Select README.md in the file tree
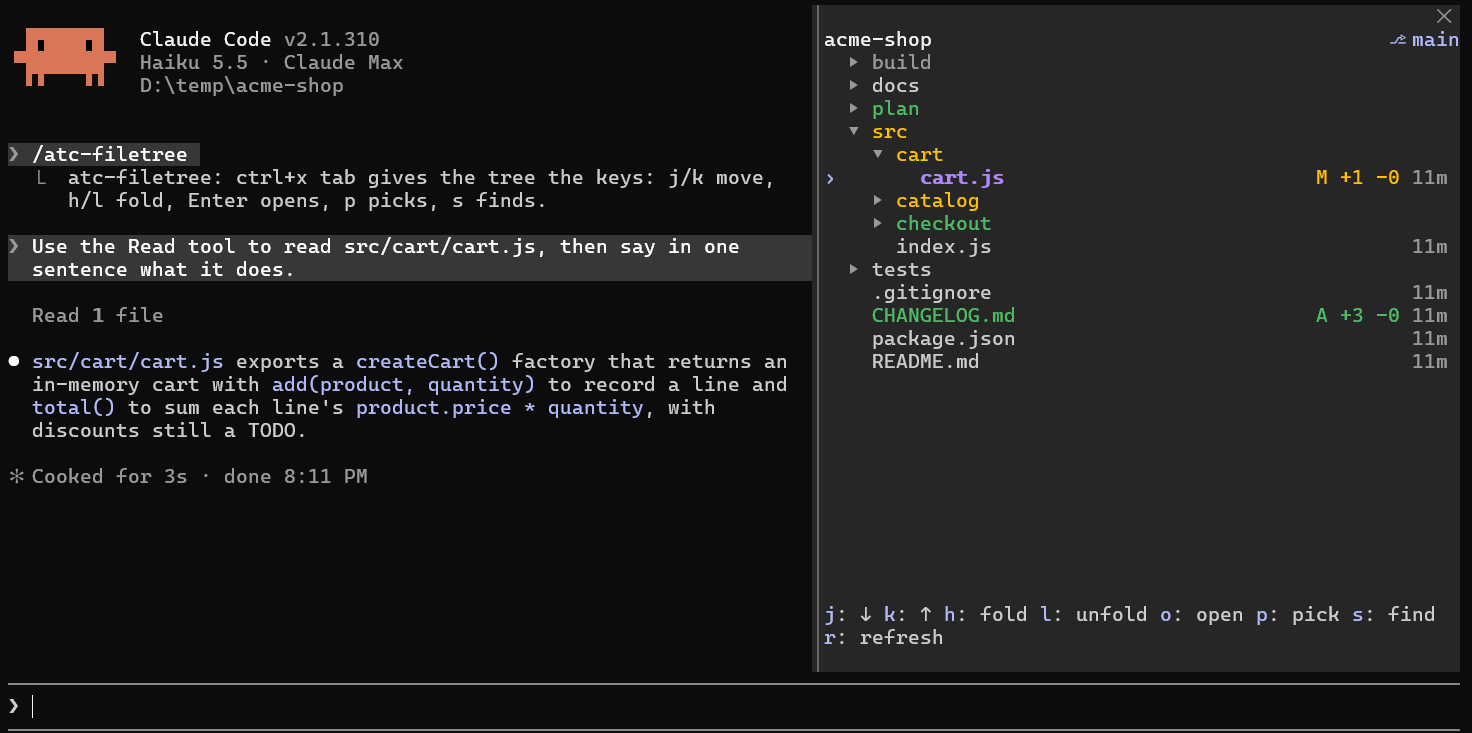Screen dimensions: 1472x733 click(x=926, y=362)
